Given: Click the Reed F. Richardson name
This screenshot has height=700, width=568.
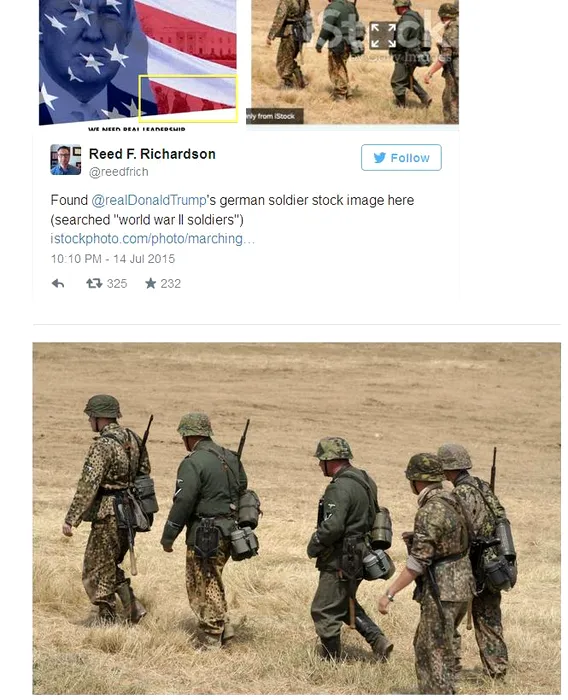Looking at the screenshot, I should 152,154.
